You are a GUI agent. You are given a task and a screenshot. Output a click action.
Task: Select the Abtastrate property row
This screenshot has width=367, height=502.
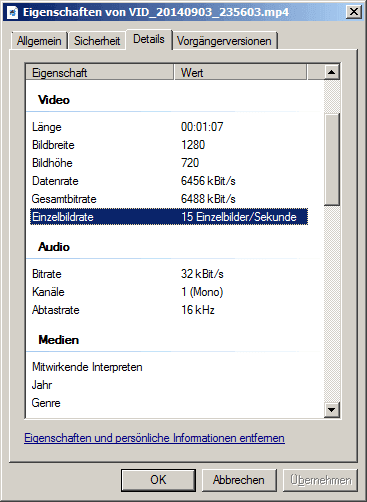click(169, 310)
